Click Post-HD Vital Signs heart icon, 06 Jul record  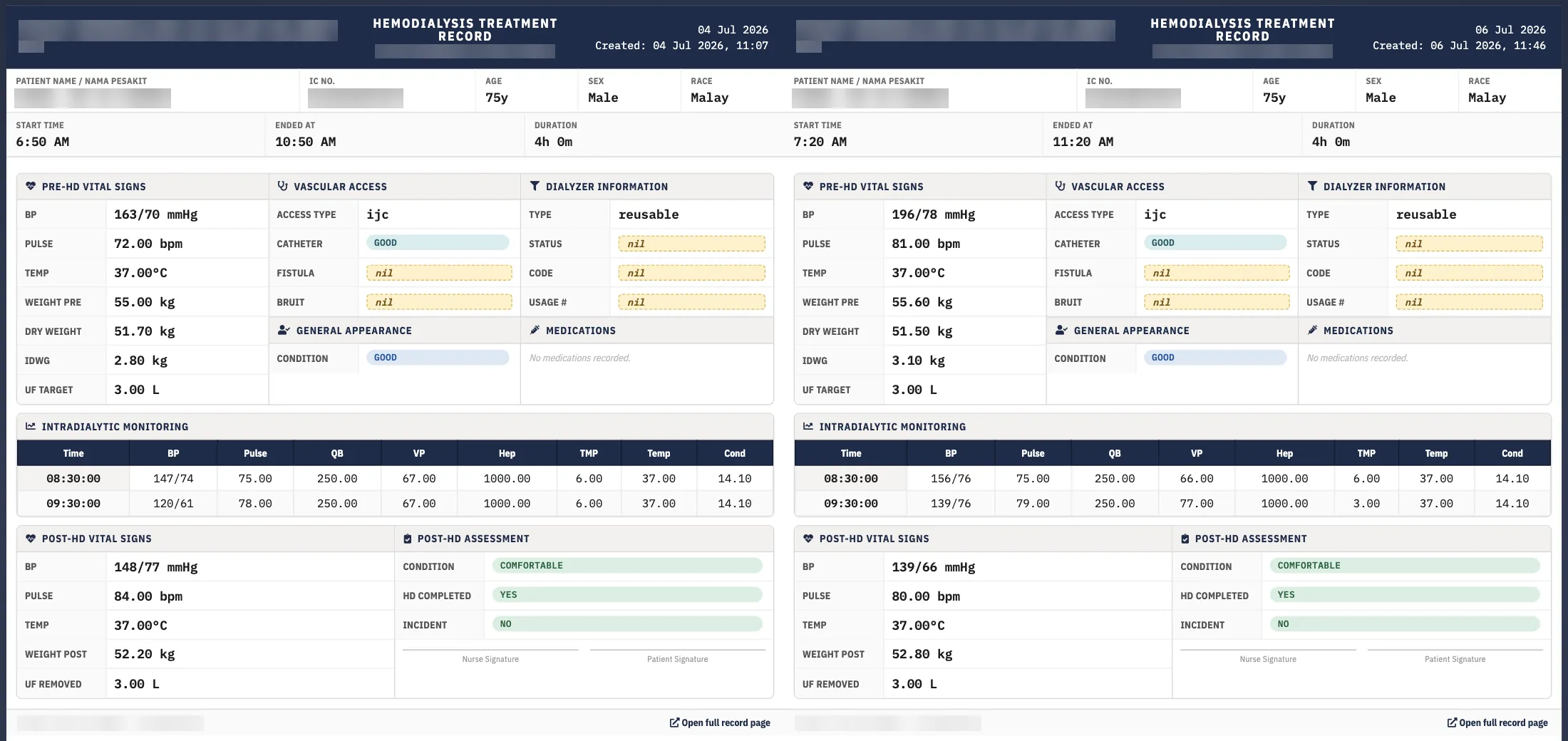coord(808,539)
